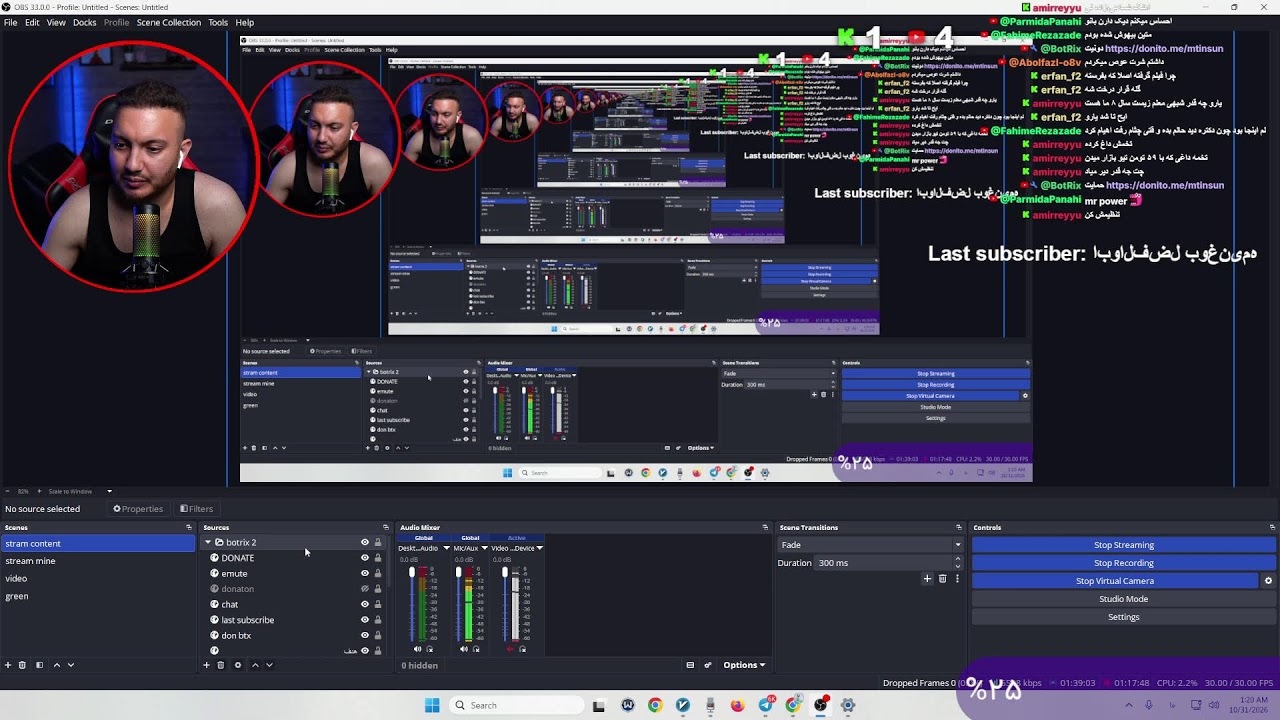Image resolution: width=1280 pixels, height=720 pixels.
Task: Delete the selected source with trash icon
Action: (221, 665)
